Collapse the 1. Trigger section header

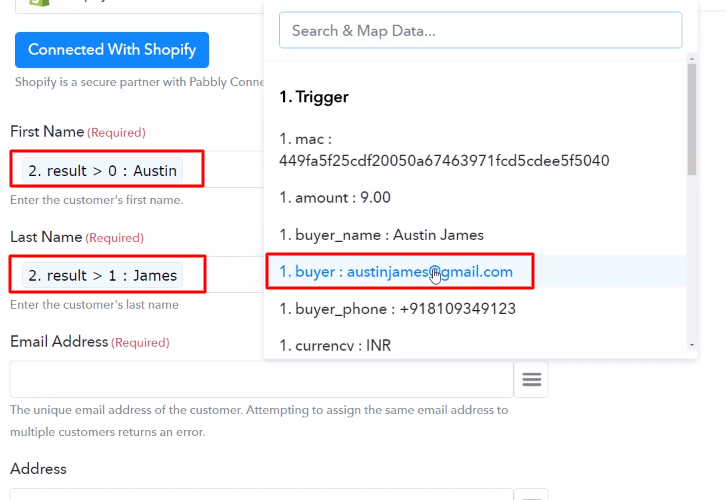314,97
